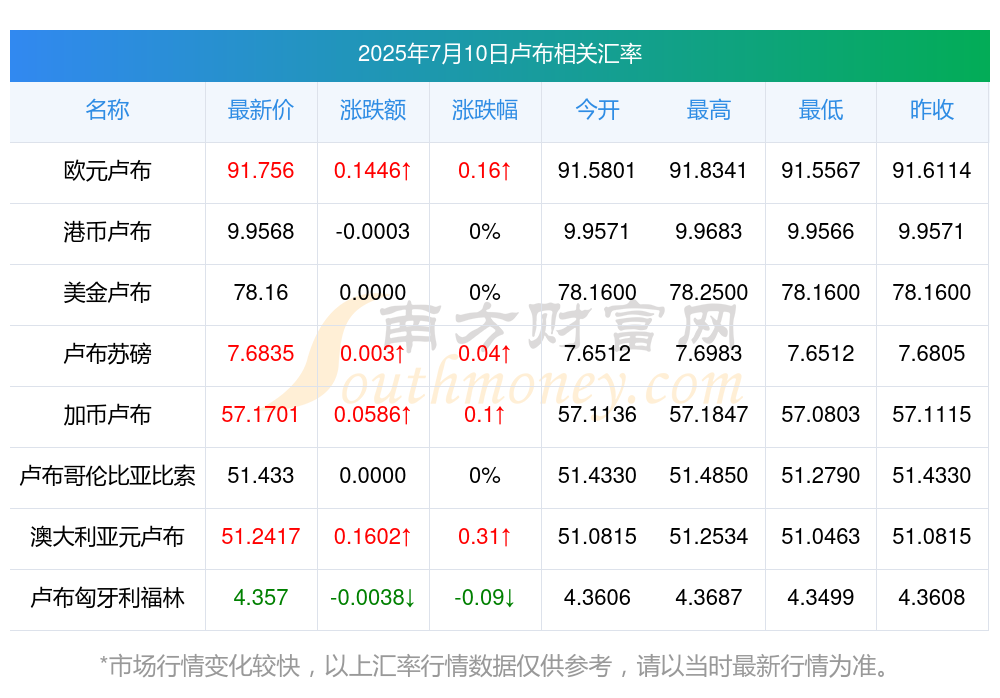Click latest price 4.357
The width and height of the screenshot is (1000, 698).
[260, 598]
